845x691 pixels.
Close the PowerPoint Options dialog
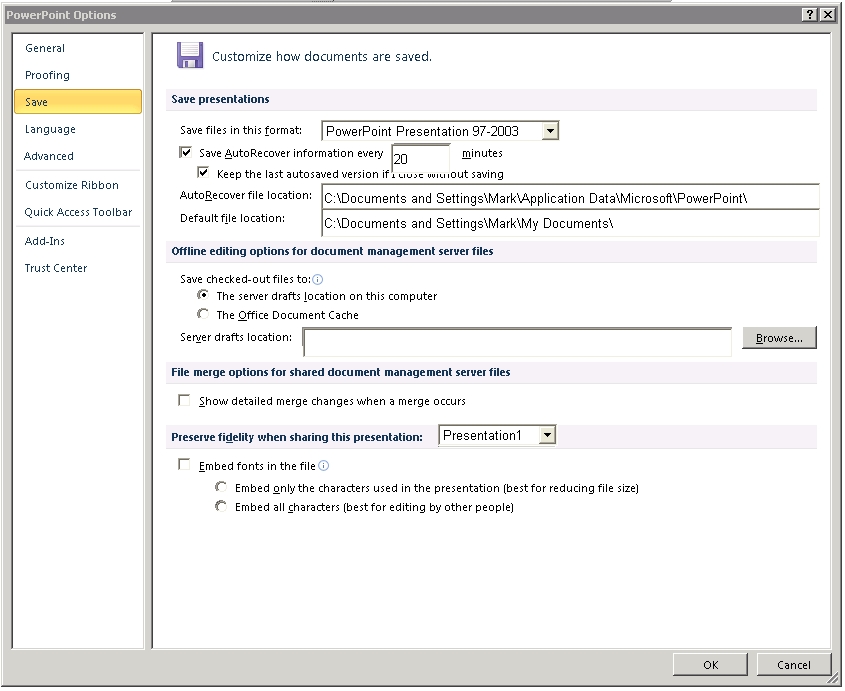(x=828, y=15)
